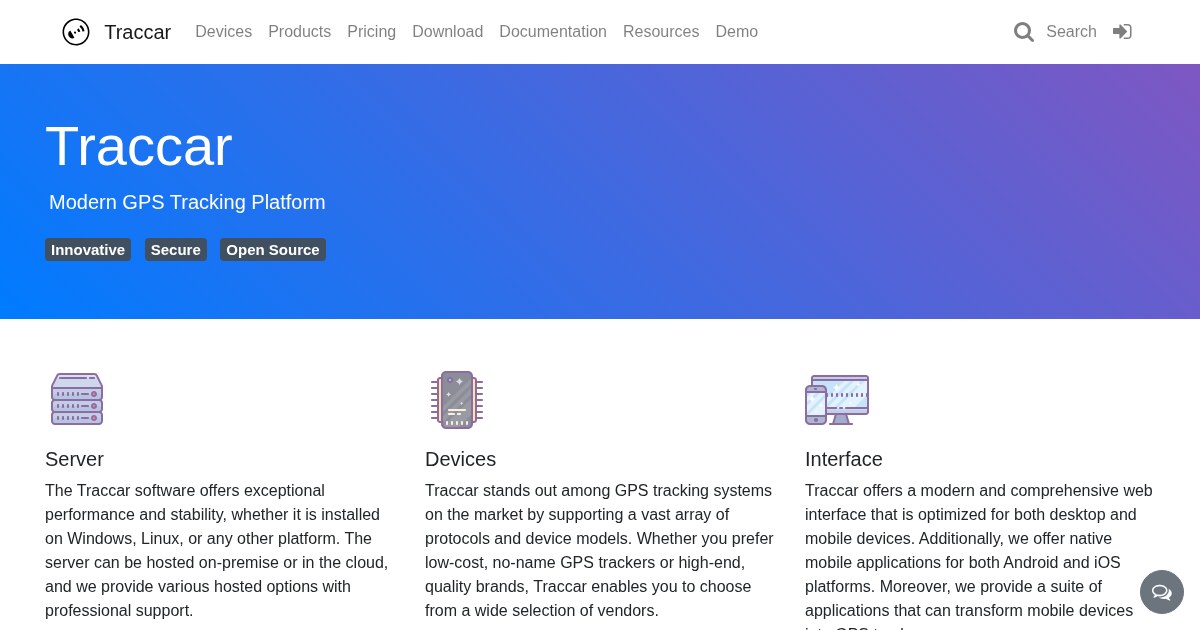Click the Innovative badge
The width and height of the screenshot is (1200, 630).
[x=88, y=250]
